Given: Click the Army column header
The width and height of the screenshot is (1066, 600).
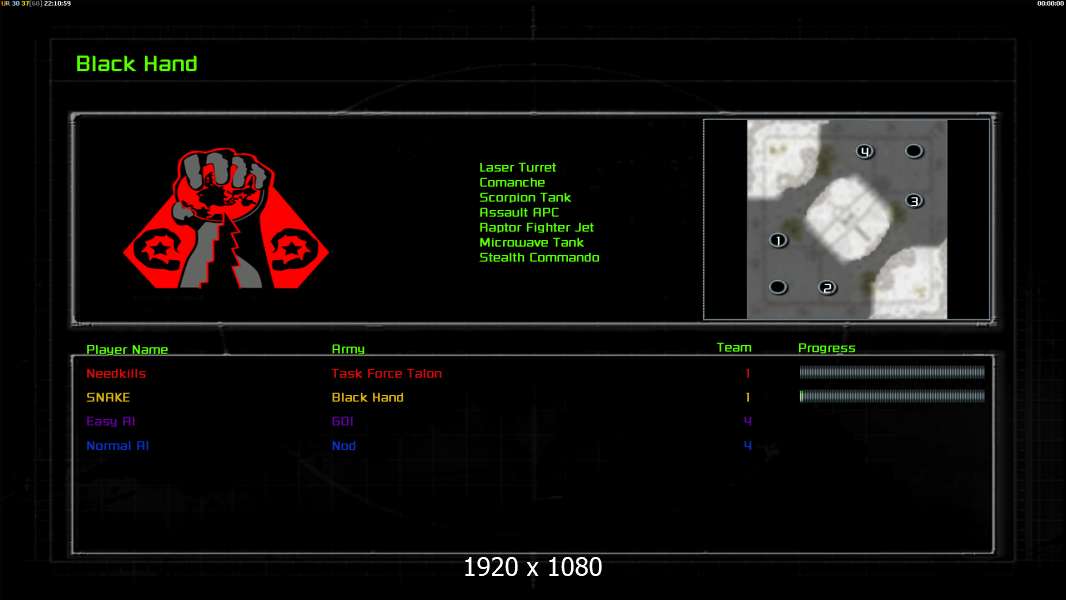Looking at the screenshot, I should 348,349.
